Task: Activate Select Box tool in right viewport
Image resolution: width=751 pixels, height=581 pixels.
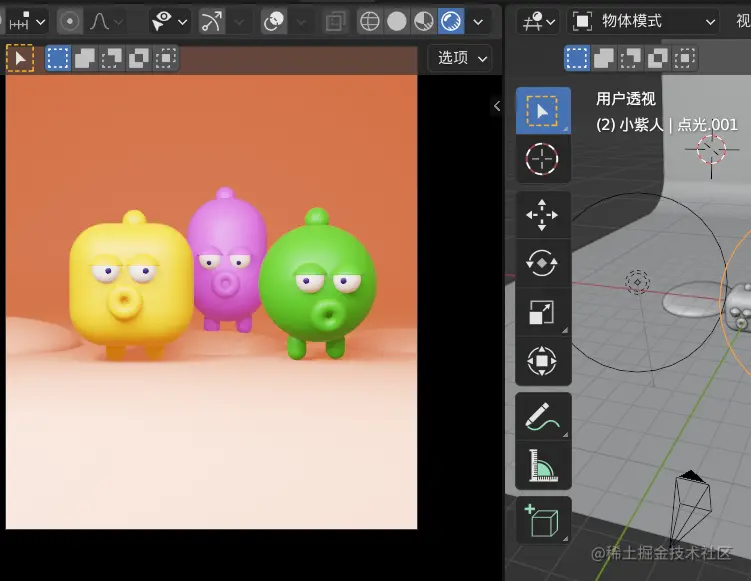Action: point(542,110)
